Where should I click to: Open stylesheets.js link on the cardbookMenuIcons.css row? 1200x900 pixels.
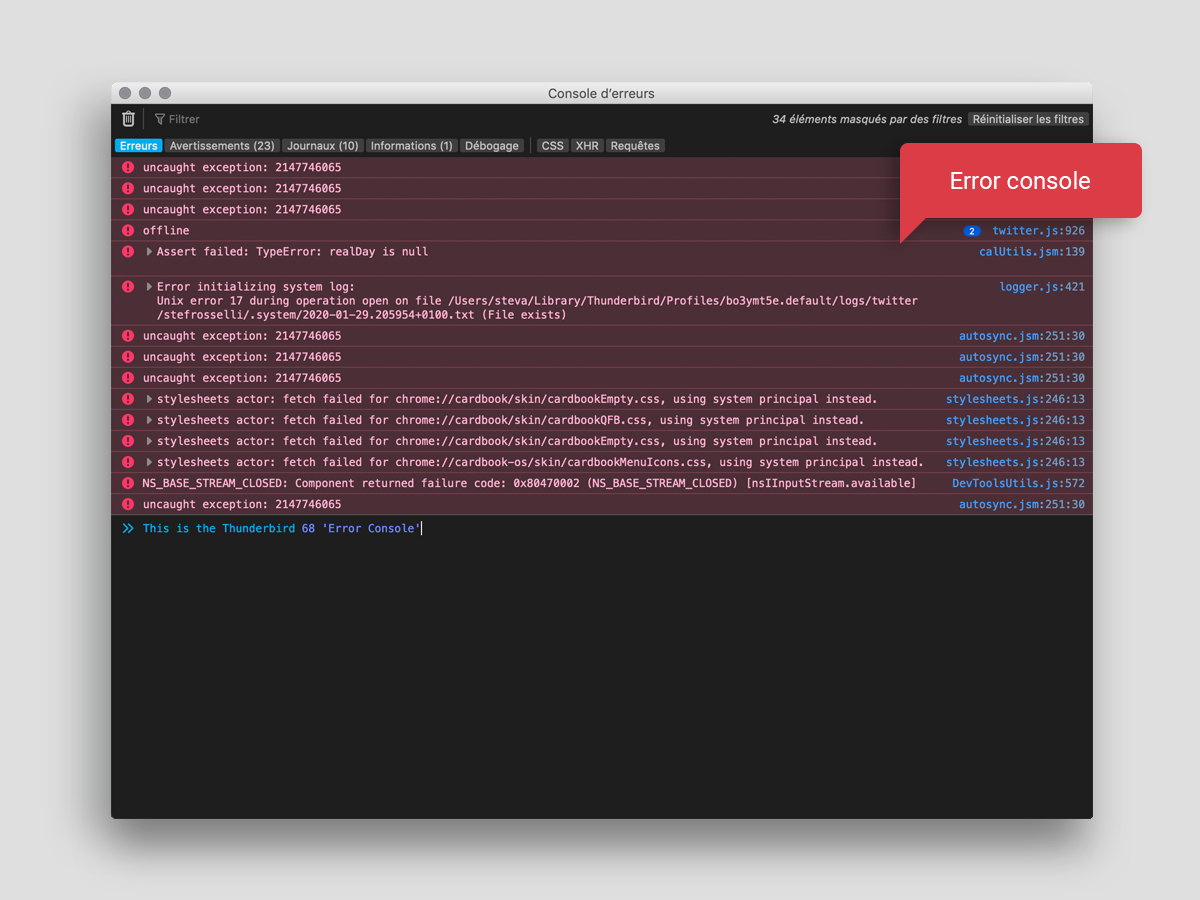pyautogui.click(x=1015, y=462)
